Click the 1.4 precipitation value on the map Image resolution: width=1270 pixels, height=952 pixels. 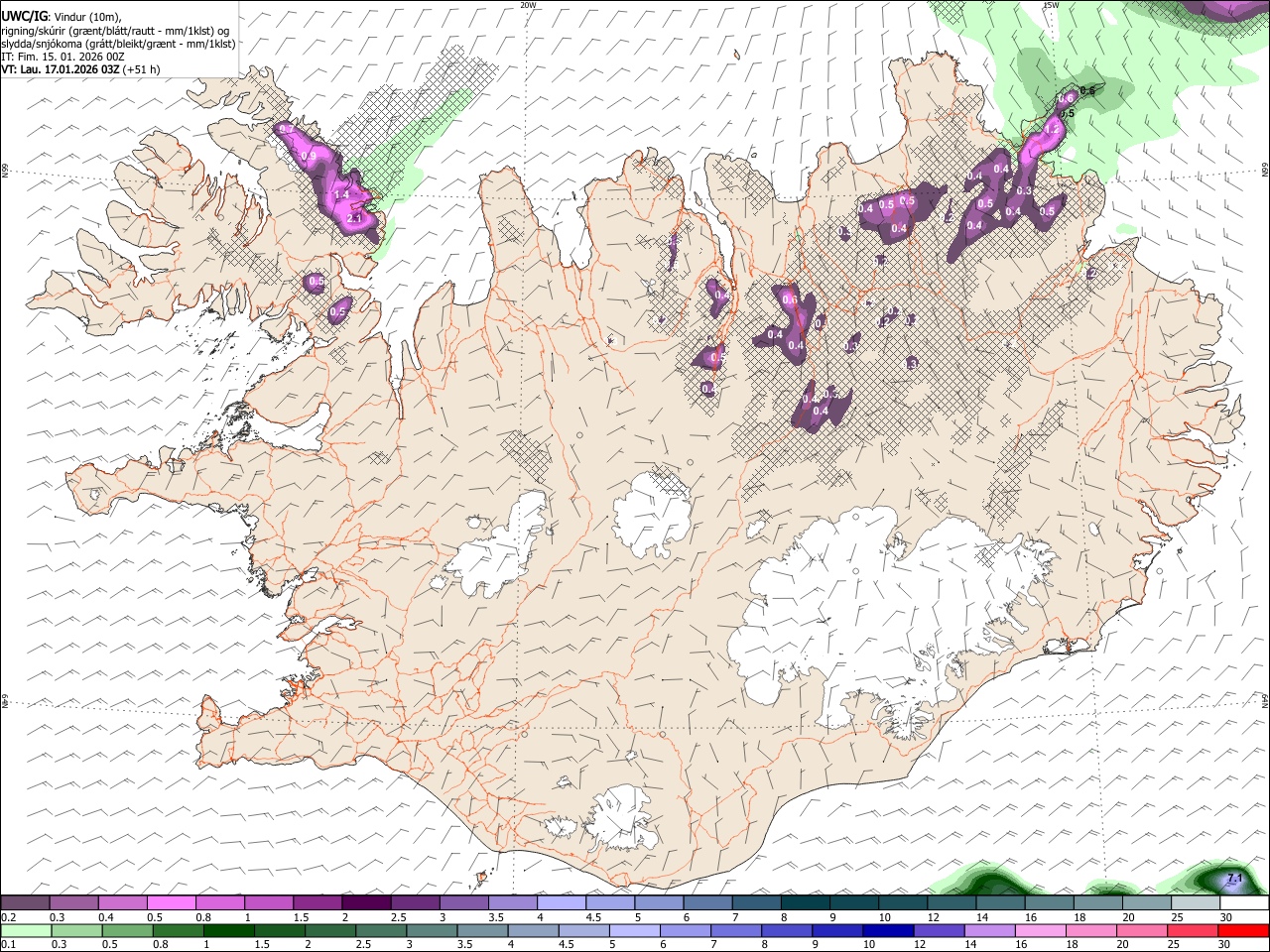click(x=341, y=195)
